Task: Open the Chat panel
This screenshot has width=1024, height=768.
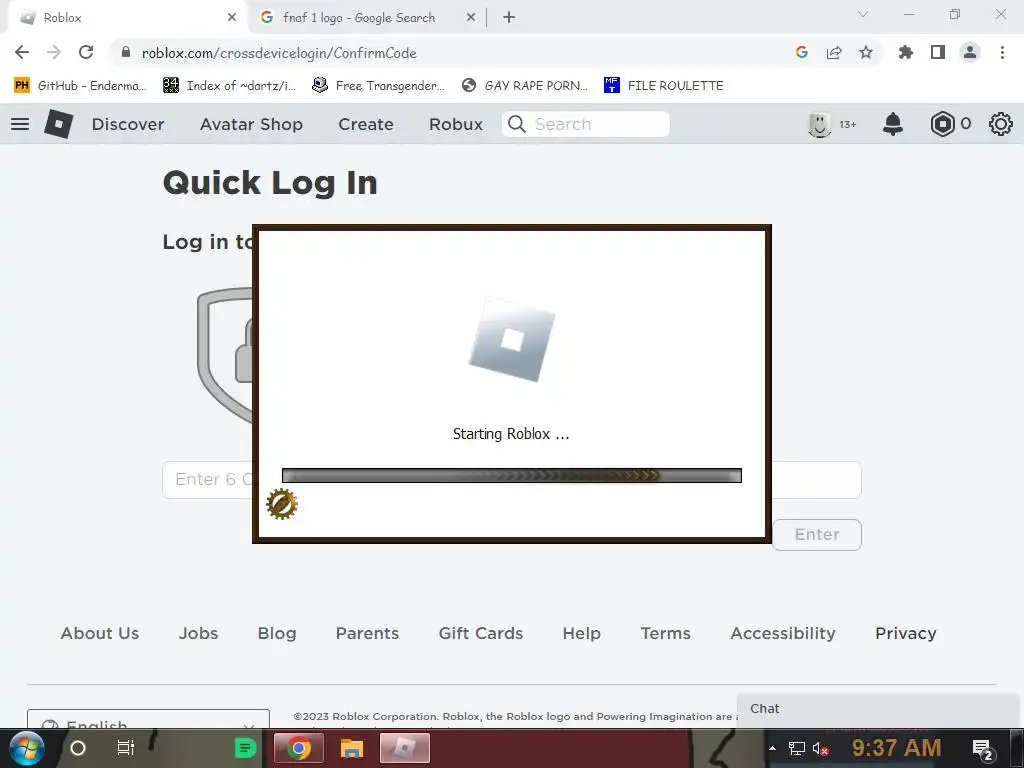Action: pyautogui.click(x=880, y=710)
